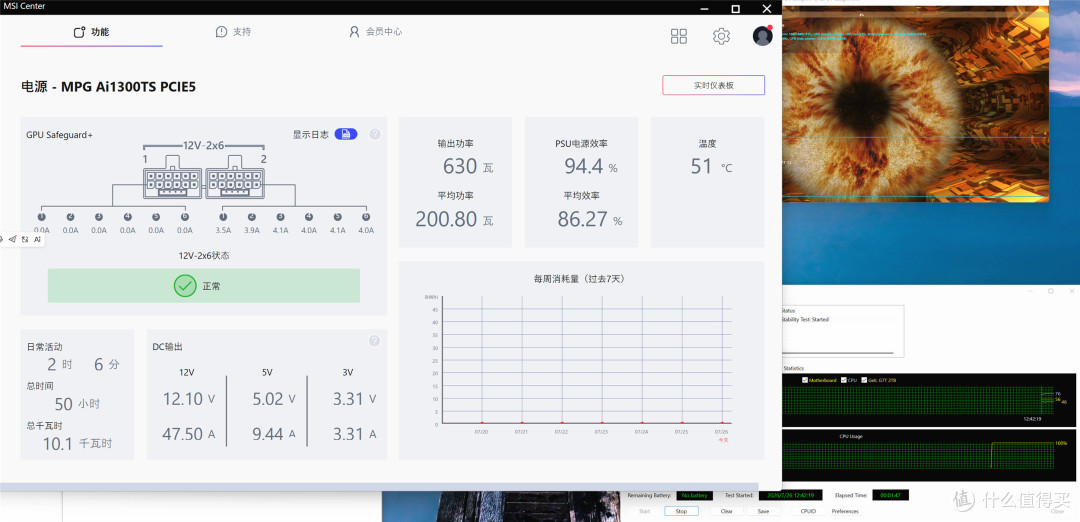Image resolution: width=1080 pixels, height=522 pixels.
Task: Maximize the MSI Center window
Action: click(736, 8)
